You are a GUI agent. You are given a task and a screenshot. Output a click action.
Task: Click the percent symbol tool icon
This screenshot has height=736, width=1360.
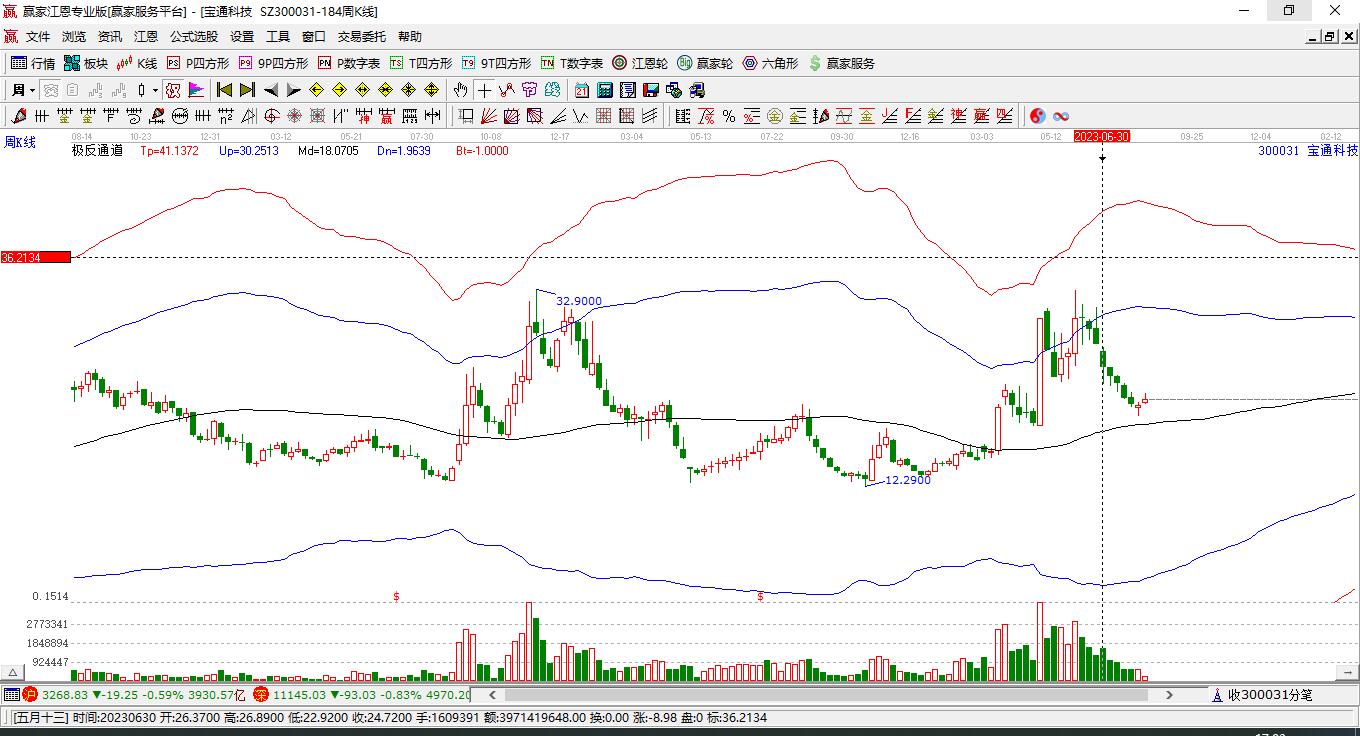[729, 116]
